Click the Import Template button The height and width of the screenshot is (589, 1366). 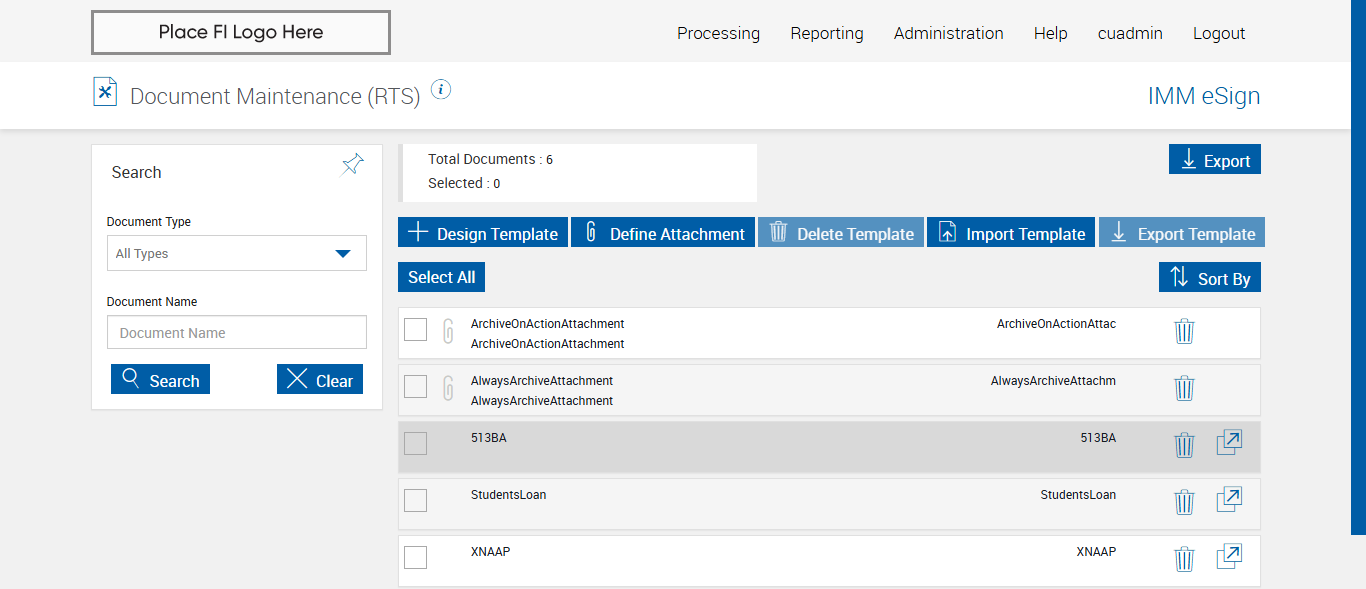coord(1011,233)
